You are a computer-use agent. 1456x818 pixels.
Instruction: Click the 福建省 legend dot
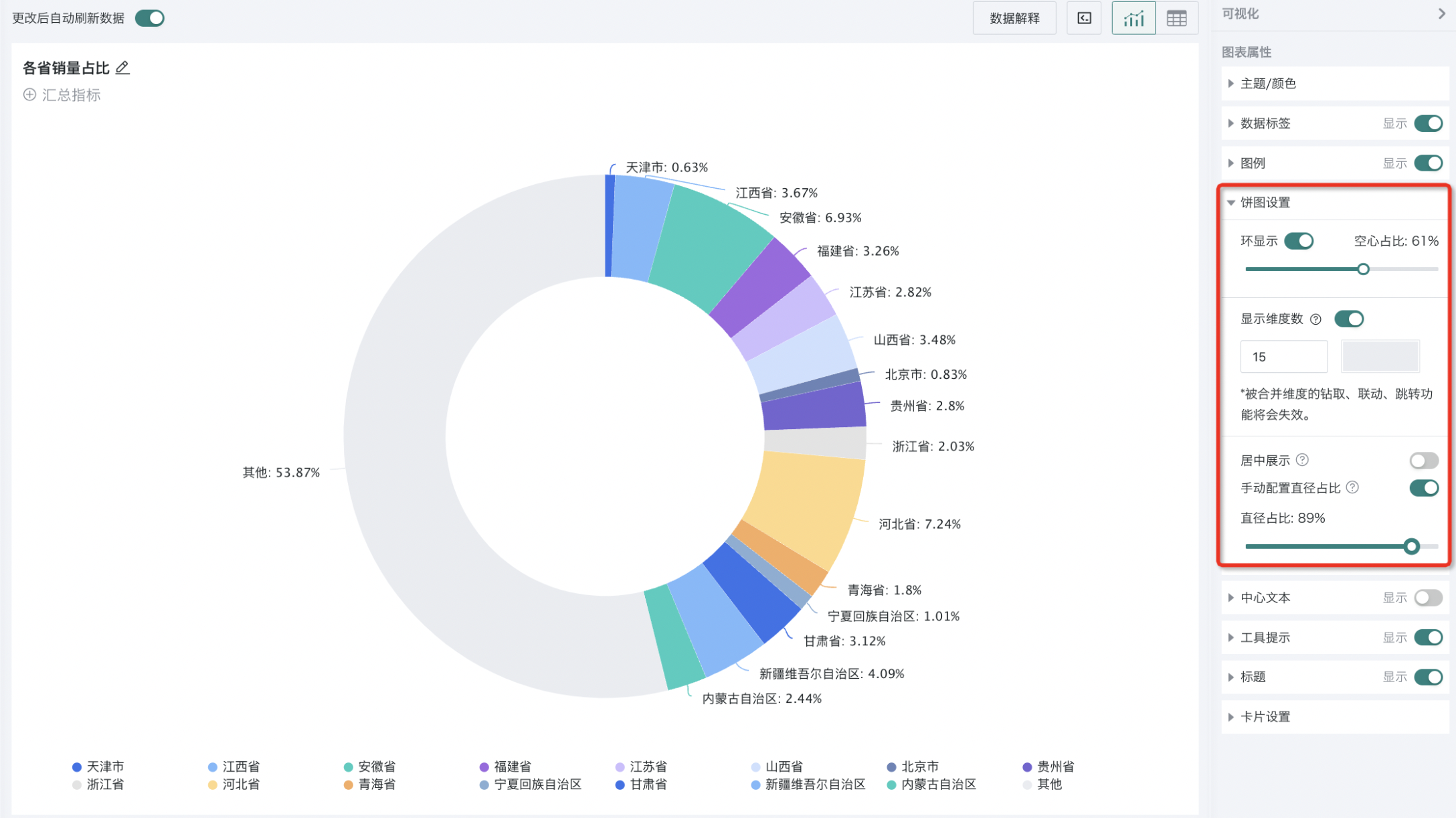[484, 767]
